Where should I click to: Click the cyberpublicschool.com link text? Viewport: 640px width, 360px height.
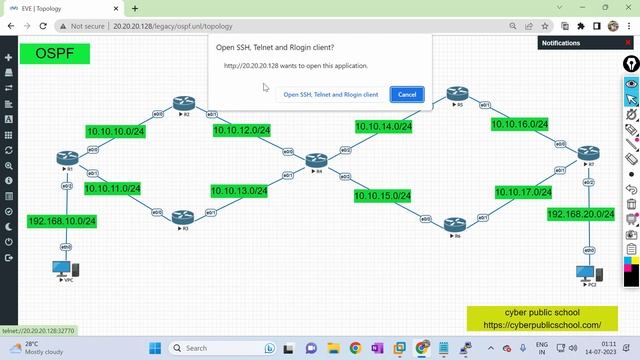pyautogui.click(x=542, y=325)
